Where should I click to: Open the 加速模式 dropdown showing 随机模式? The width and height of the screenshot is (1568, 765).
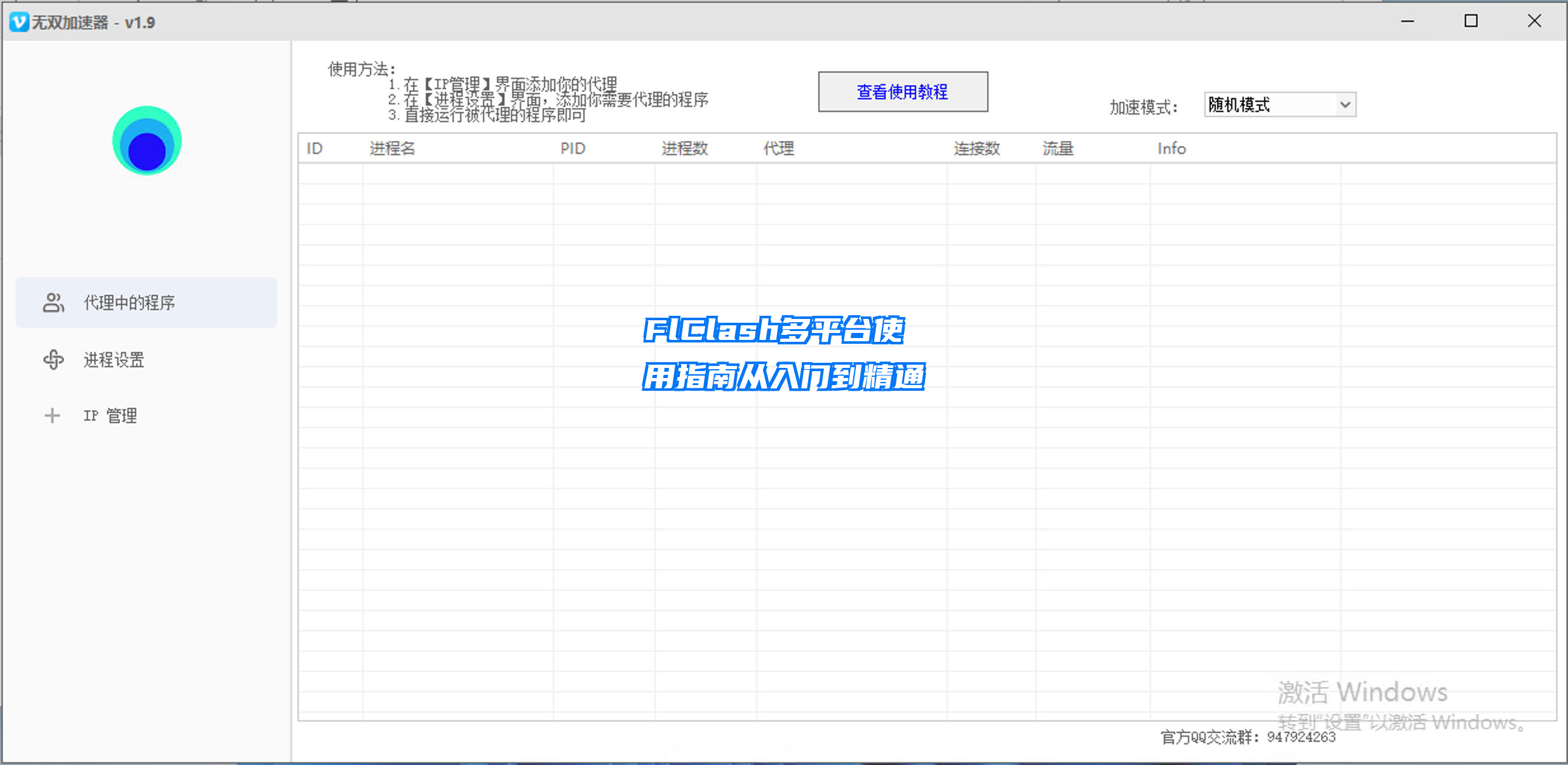1280,105
